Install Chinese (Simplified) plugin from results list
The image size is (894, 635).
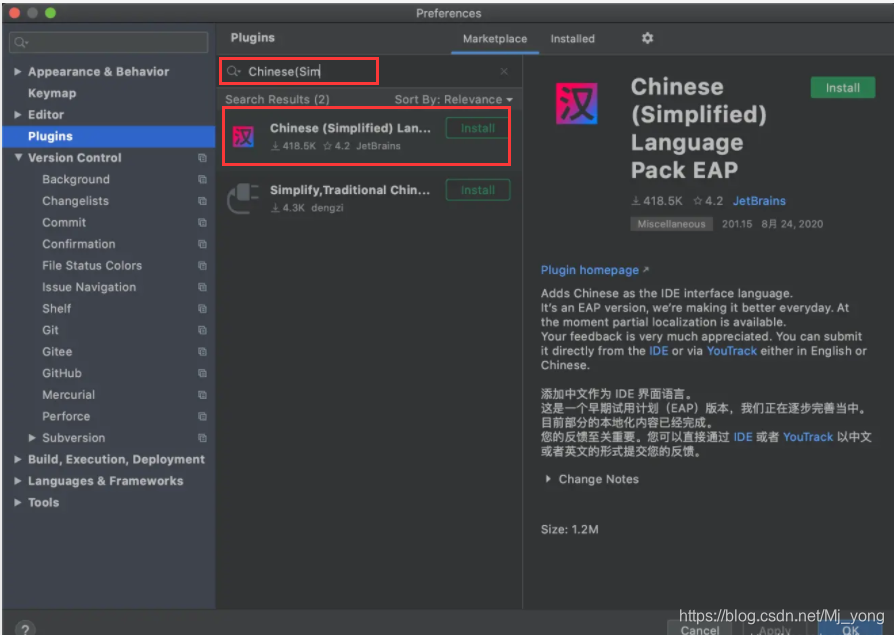tap(478, 128)
